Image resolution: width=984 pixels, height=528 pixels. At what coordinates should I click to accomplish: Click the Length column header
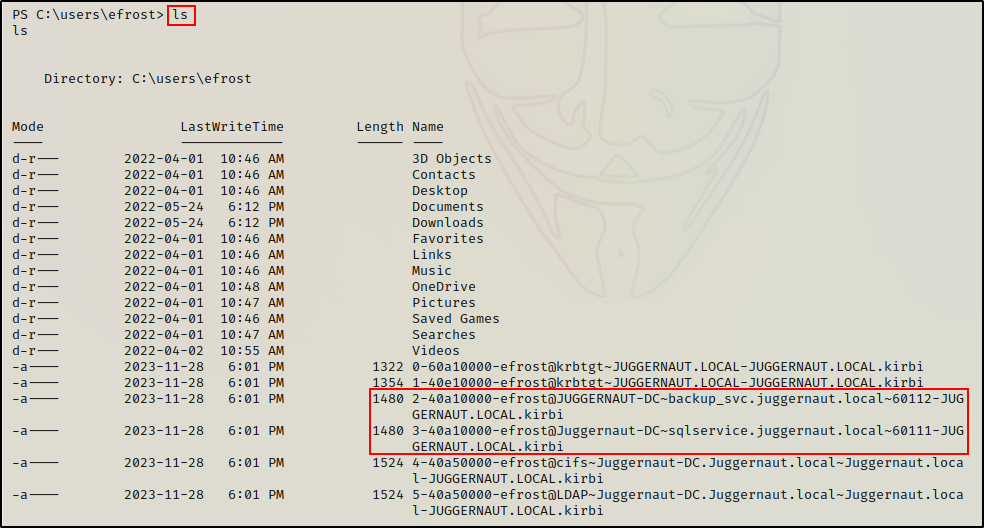click(380, 127)
